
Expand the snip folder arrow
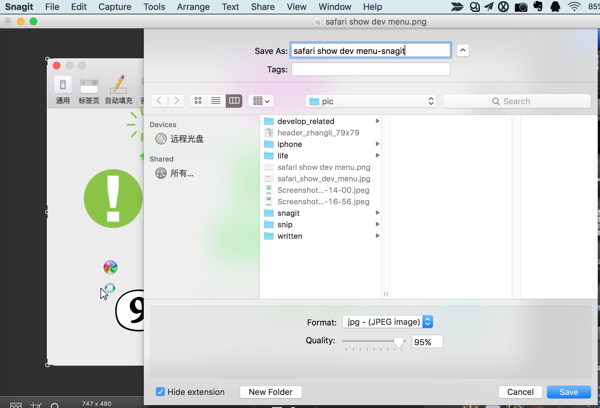[x=377, y=224]
